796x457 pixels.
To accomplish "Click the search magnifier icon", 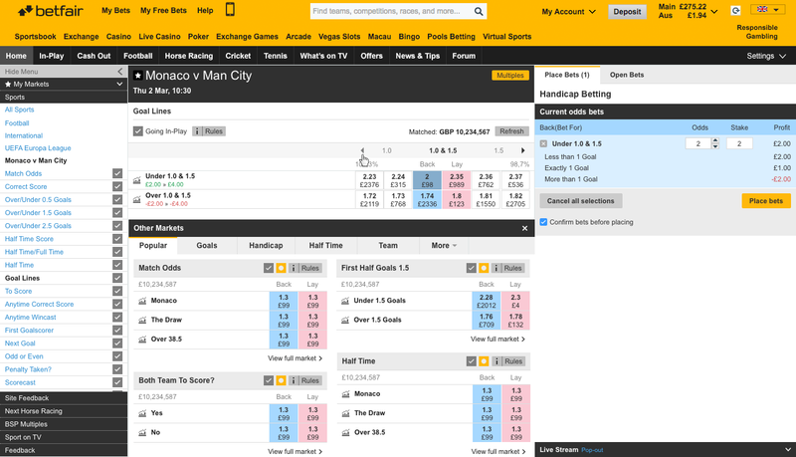I will (478, 11).
